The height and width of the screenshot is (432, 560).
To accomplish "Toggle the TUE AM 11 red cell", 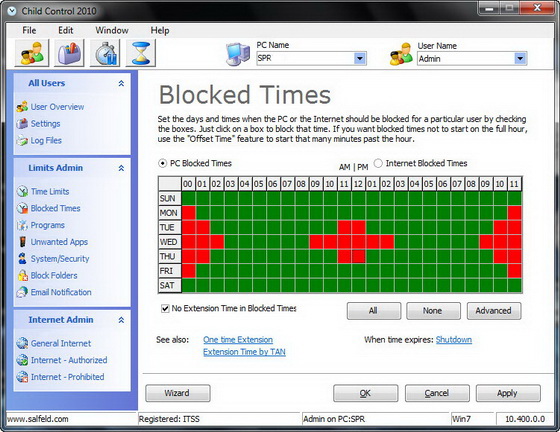I will [x=344, y=227].
